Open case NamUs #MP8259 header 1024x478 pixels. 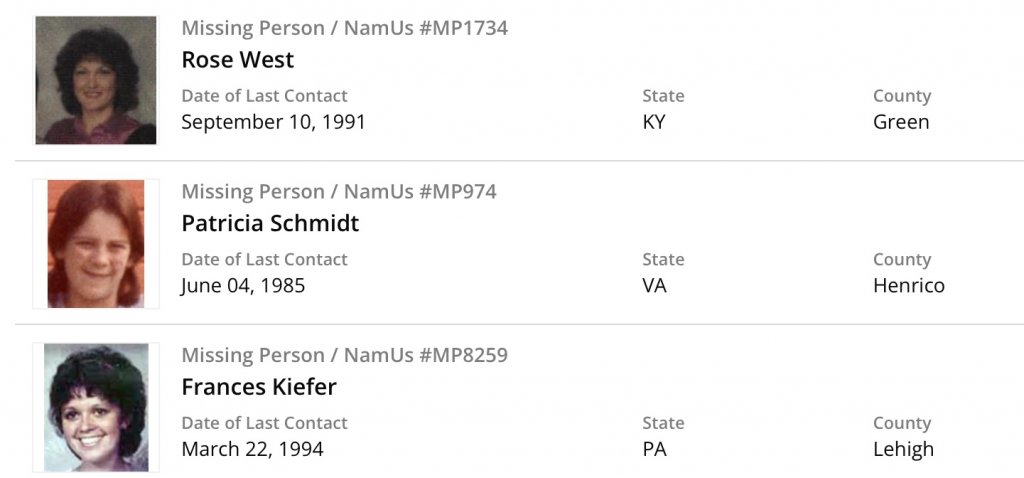pos(344,355)
